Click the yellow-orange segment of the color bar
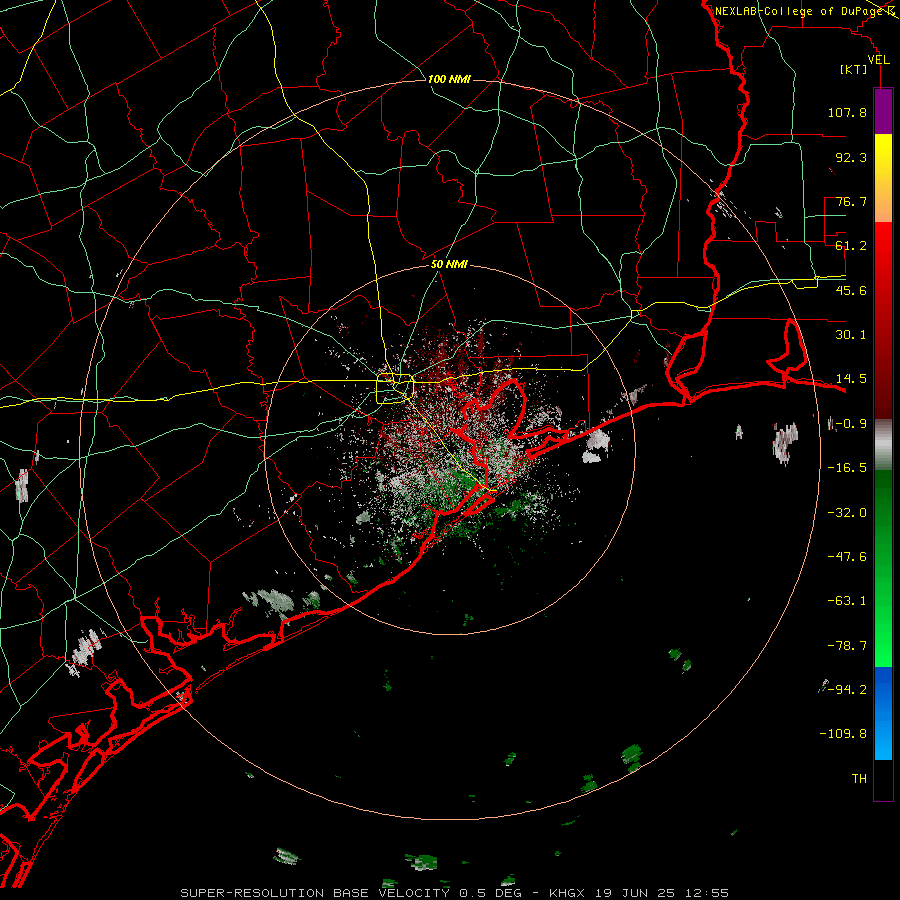This screenshot has height=900, width=900. (883, 178)
